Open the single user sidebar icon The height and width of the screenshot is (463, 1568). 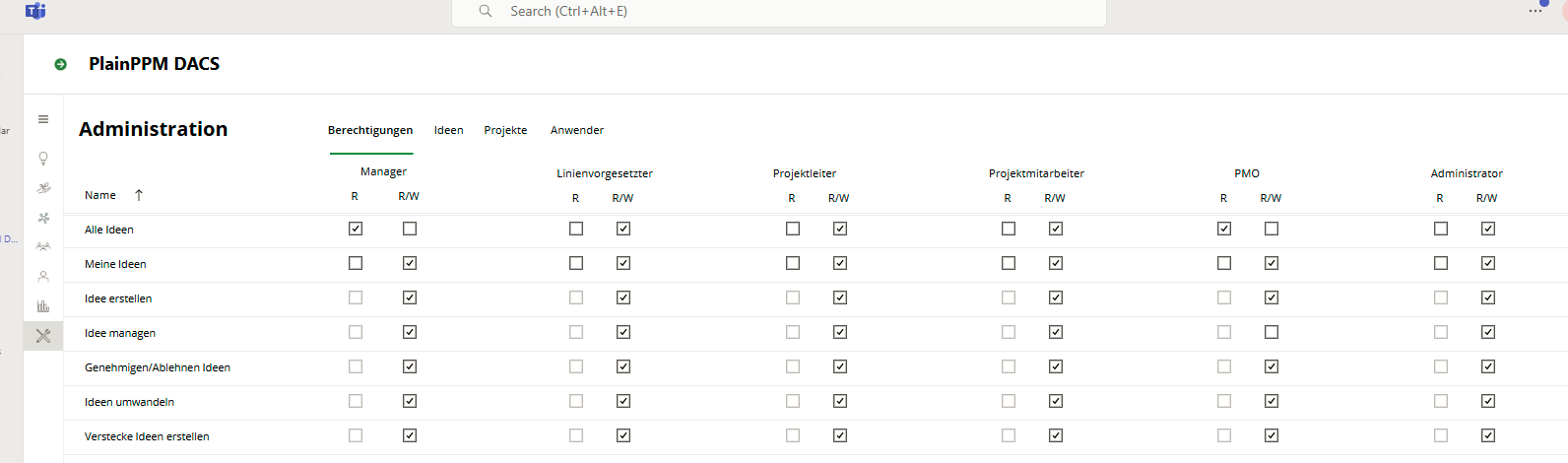click(43, 277)
